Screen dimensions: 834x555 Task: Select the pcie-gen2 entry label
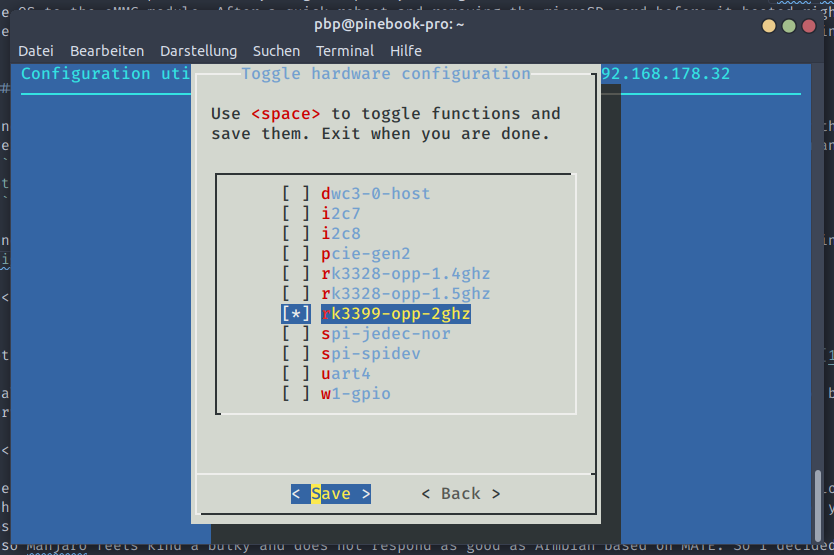pos(365,254)
